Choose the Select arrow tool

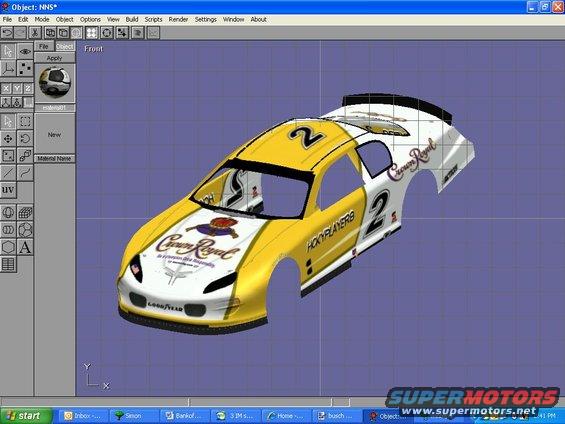pos(8,121)
